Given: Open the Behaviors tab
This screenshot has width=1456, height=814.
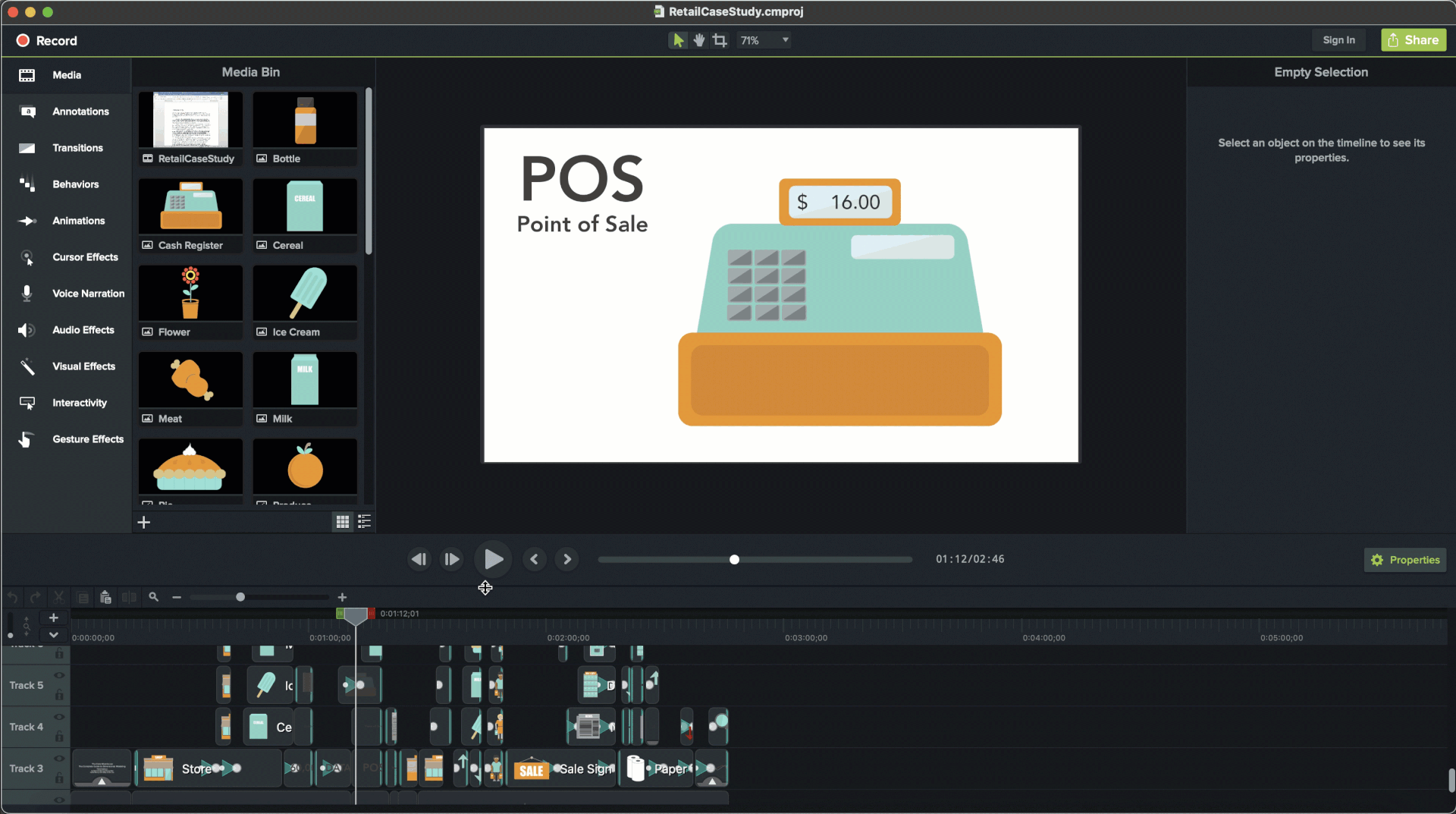Looking at the screenshot, I should pyautogui.click(x=67, y=184).
